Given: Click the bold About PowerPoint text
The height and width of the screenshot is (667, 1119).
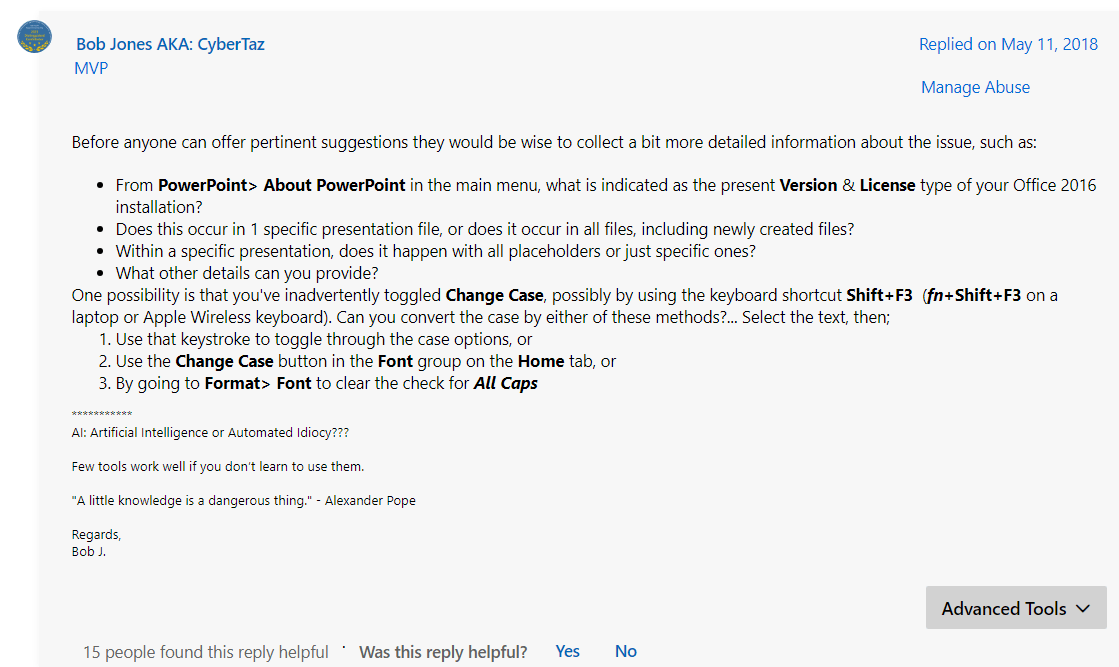Looking at the screenshot, I should pos(334,185).
